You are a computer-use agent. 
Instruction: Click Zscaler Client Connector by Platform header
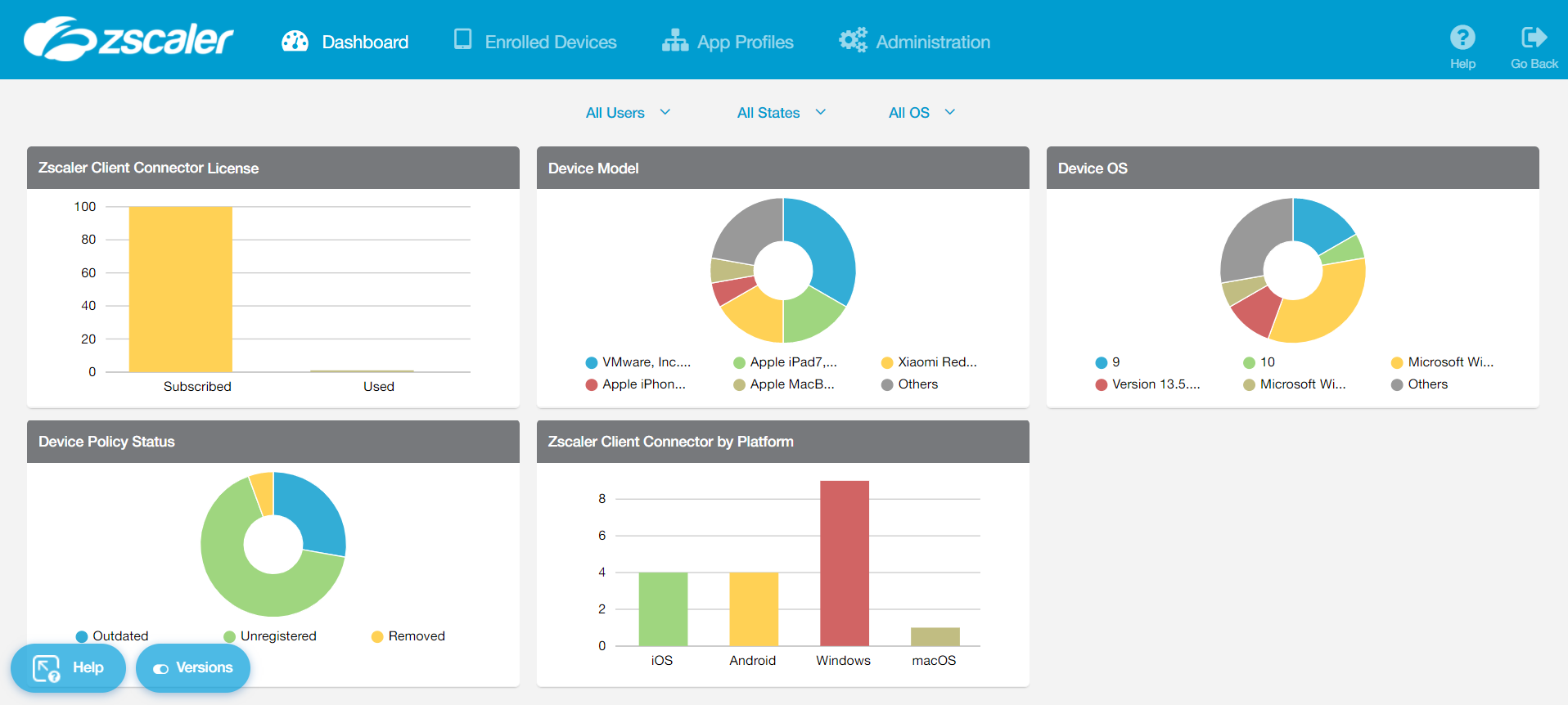(x=783, y=442)
